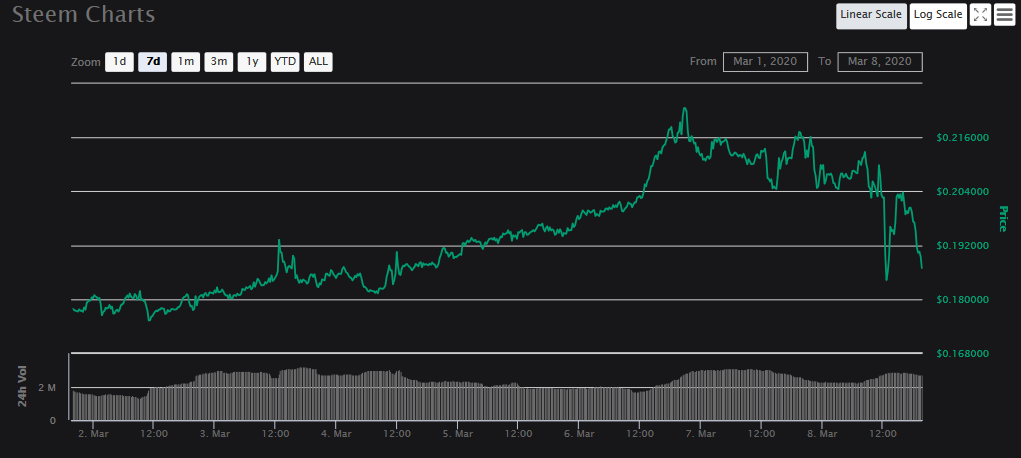Image resolution: width=1021 pixels, height=458 pixels.
Task: Click the 6. Mar date label
Action: click(x=578, y=433)
